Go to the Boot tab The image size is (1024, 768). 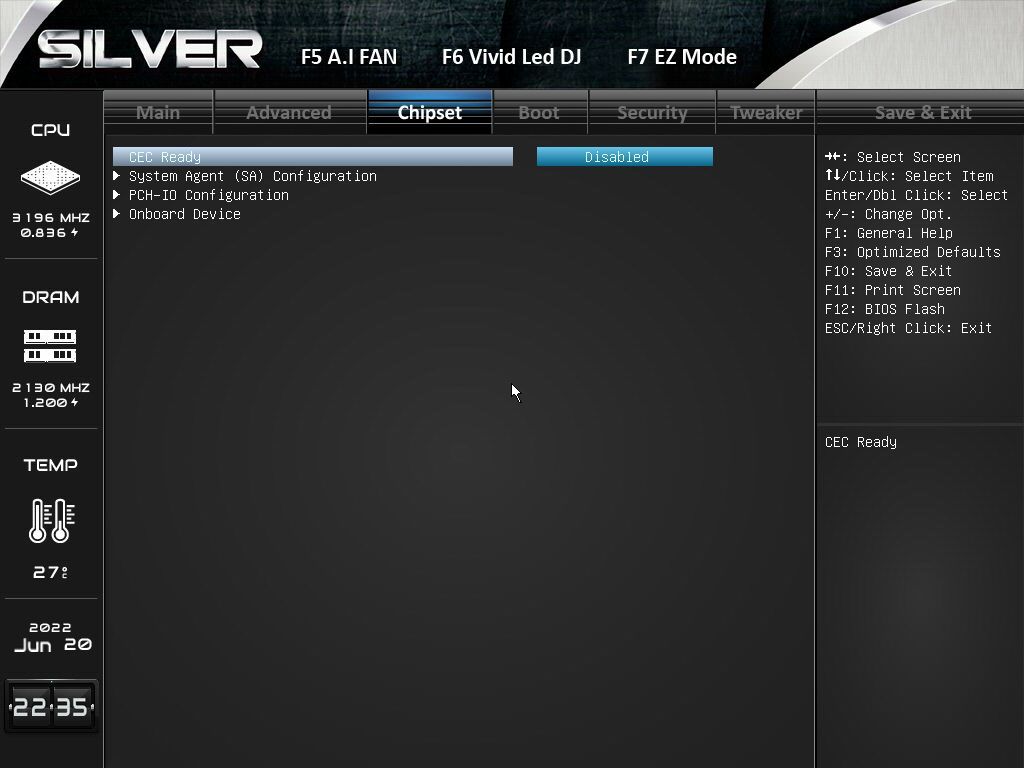click(x=539, y=112)
